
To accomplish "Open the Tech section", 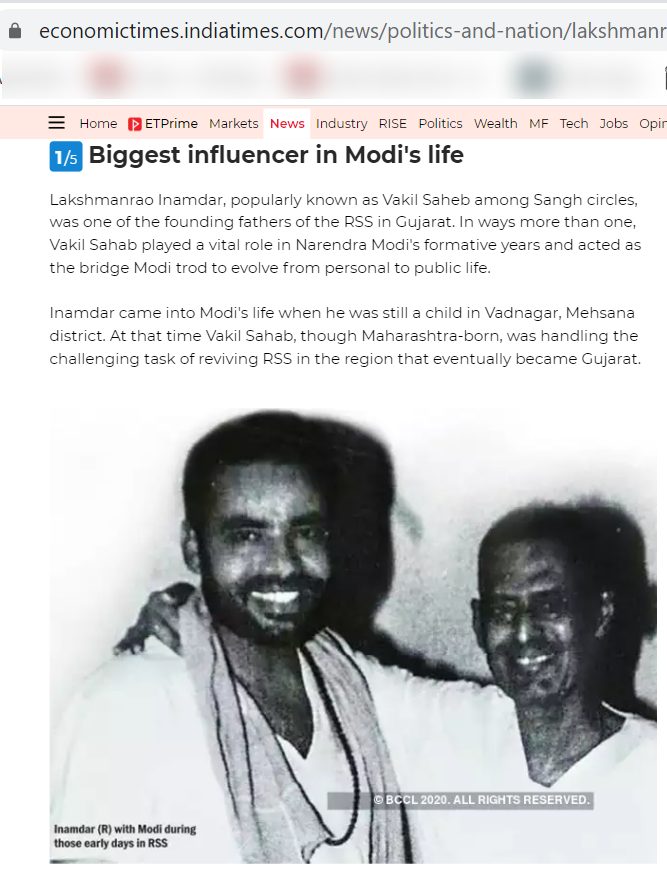I will (573, 123).
